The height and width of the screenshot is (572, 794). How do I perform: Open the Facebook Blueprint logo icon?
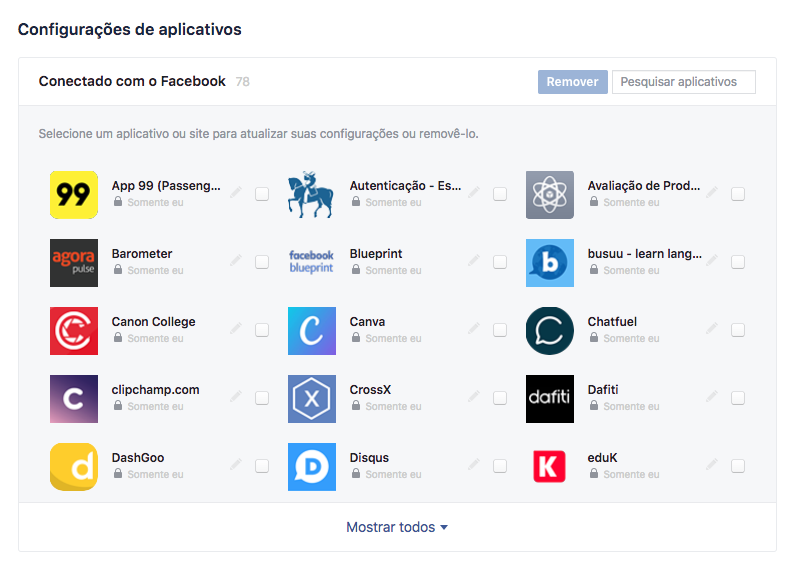coord(311,262)
